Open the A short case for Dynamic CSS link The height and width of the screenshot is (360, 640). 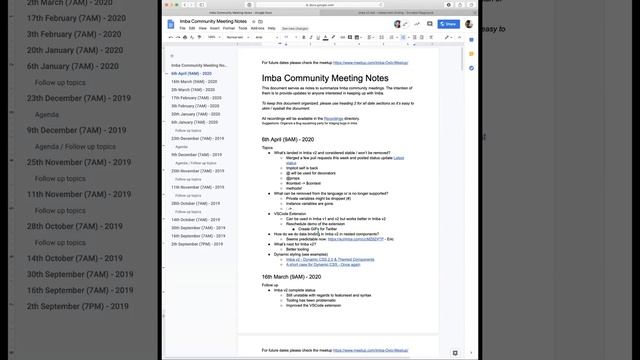point(323,264)
